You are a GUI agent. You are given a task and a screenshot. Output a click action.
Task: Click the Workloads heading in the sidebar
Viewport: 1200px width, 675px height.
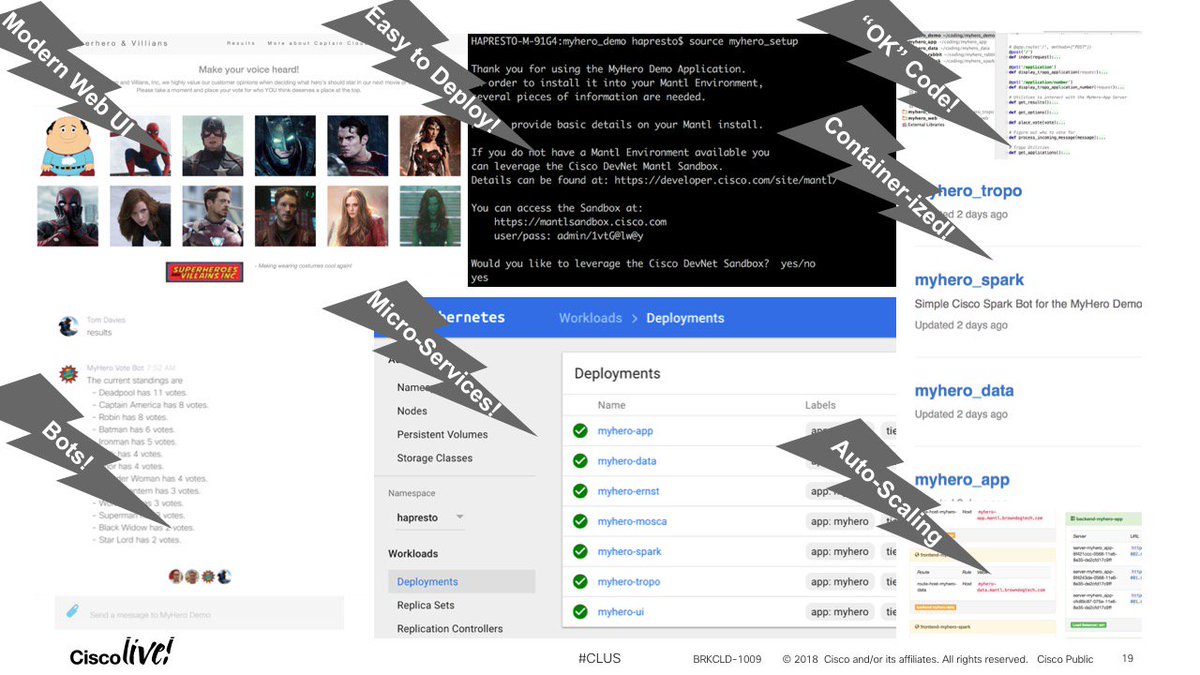point(413,553)
